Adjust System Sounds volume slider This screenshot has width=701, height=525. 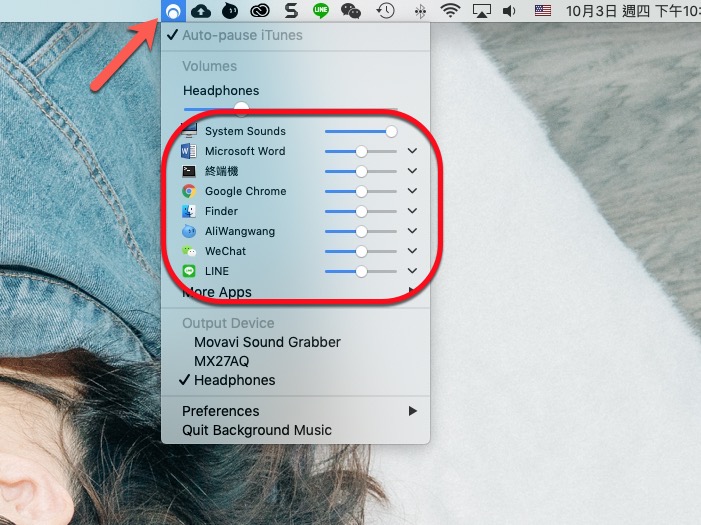[x=361, y=131]
